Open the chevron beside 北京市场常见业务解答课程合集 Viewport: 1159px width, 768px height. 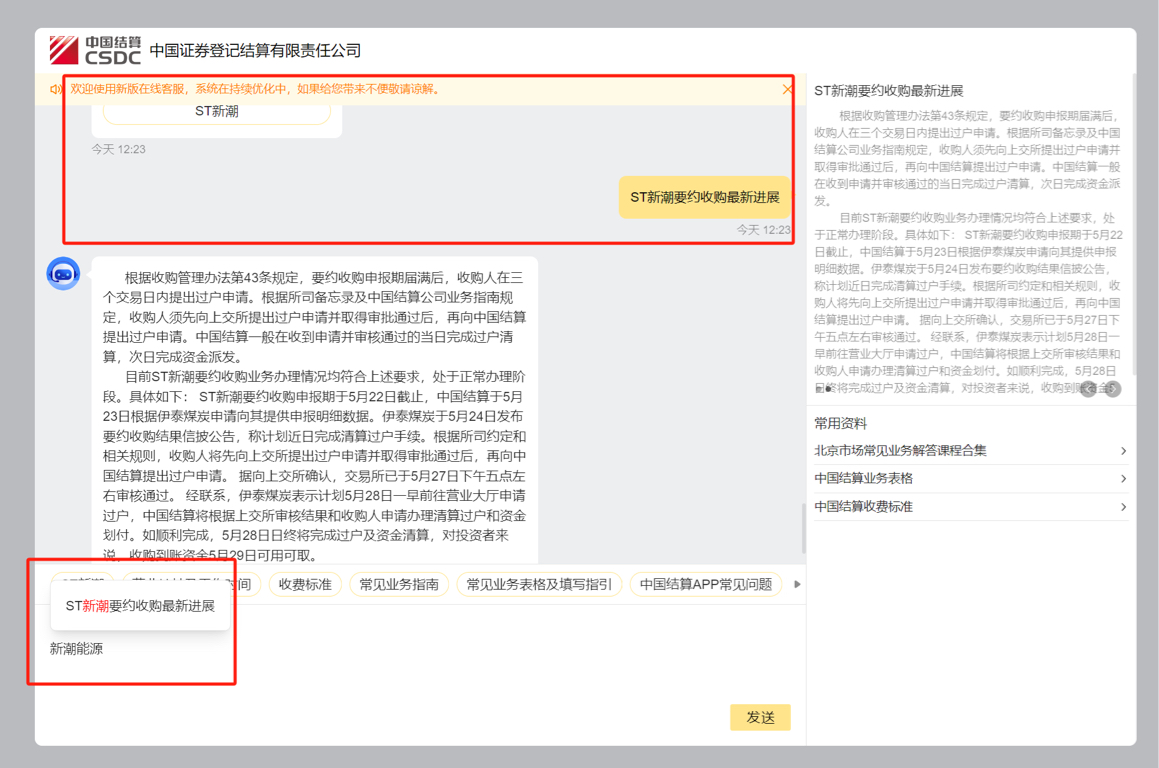1123,451
